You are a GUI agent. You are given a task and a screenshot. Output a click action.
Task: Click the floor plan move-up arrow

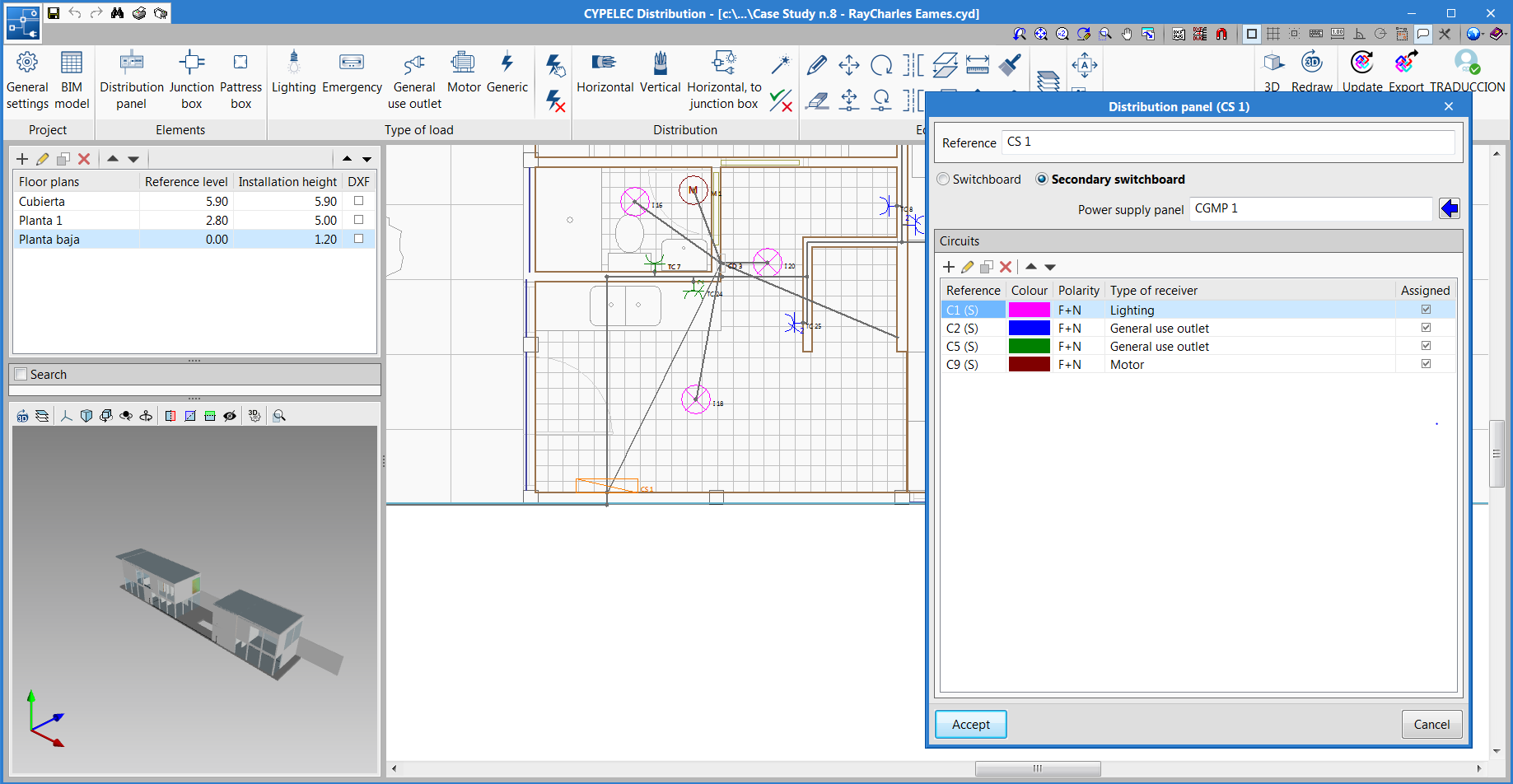[x=113, y=159]
